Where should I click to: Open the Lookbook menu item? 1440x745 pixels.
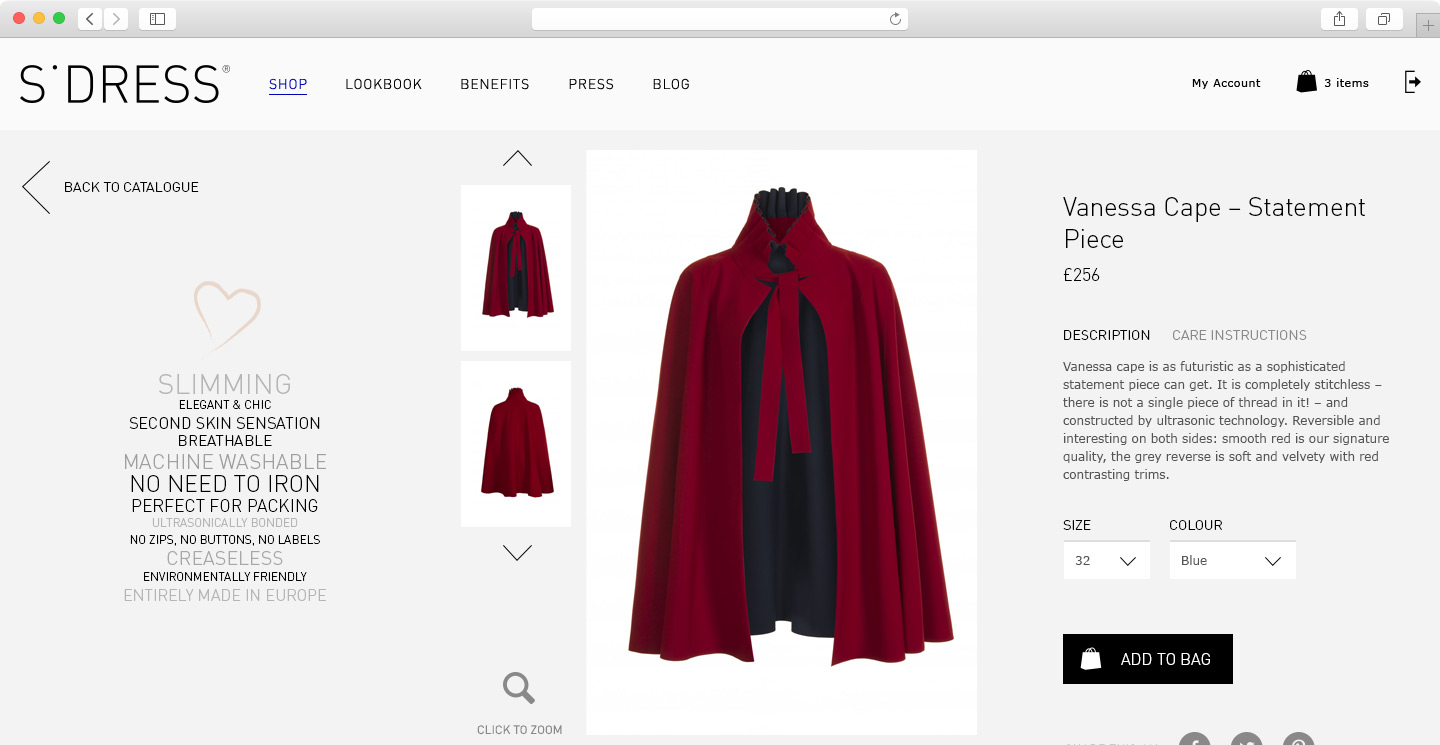pyautogui.click(x=384, y=84)
